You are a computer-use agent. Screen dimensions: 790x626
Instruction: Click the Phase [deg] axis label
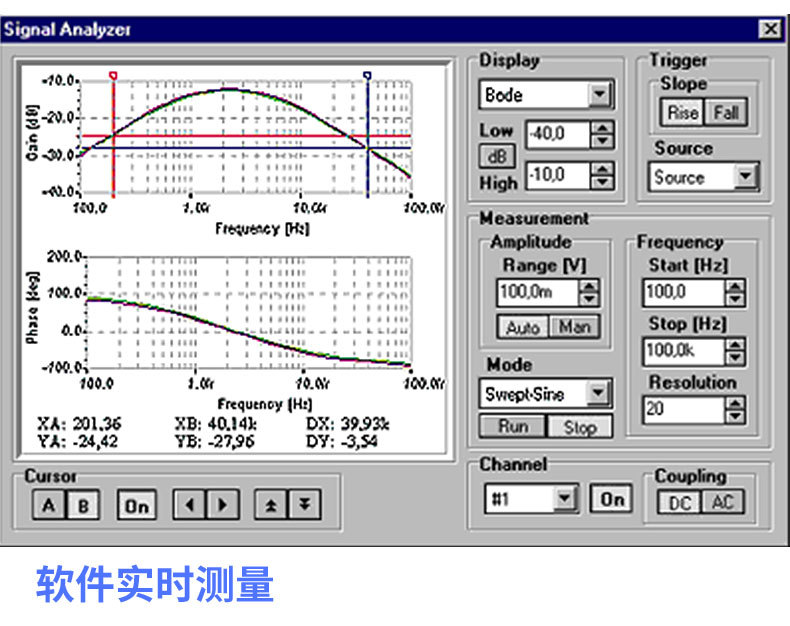(33, 308)
